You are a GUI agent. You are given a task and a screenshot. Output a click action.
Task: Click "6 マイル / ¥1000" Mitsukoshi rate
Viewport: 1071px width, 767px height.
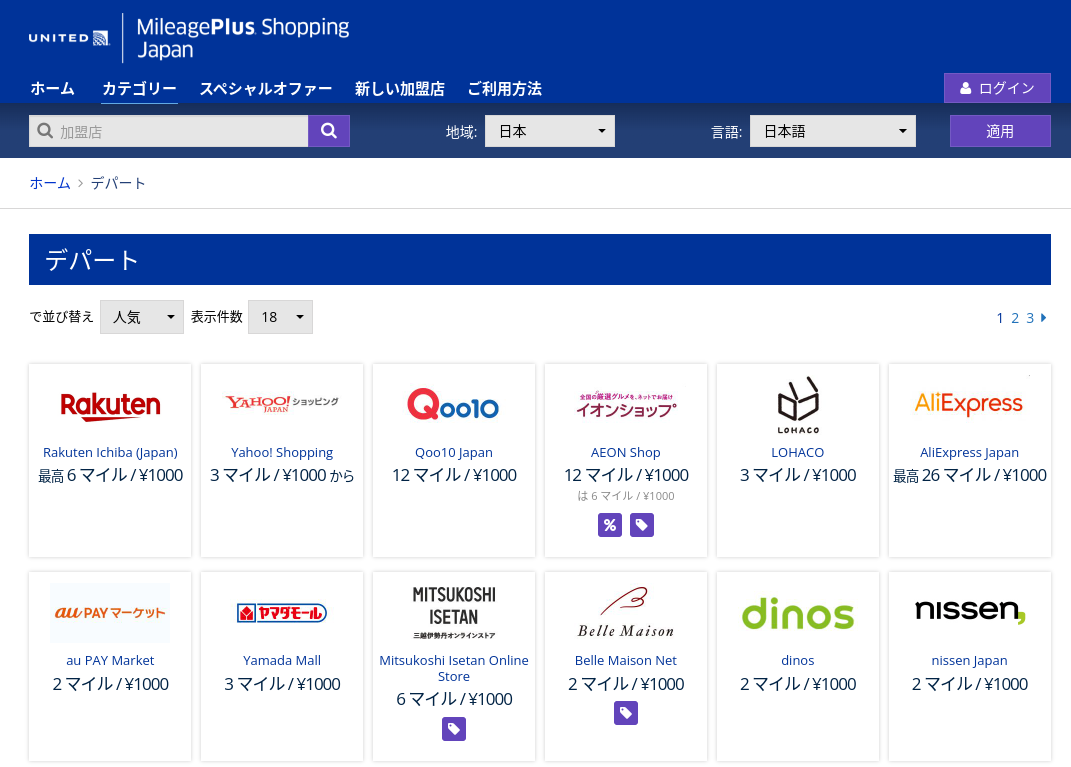pos(454,699)
